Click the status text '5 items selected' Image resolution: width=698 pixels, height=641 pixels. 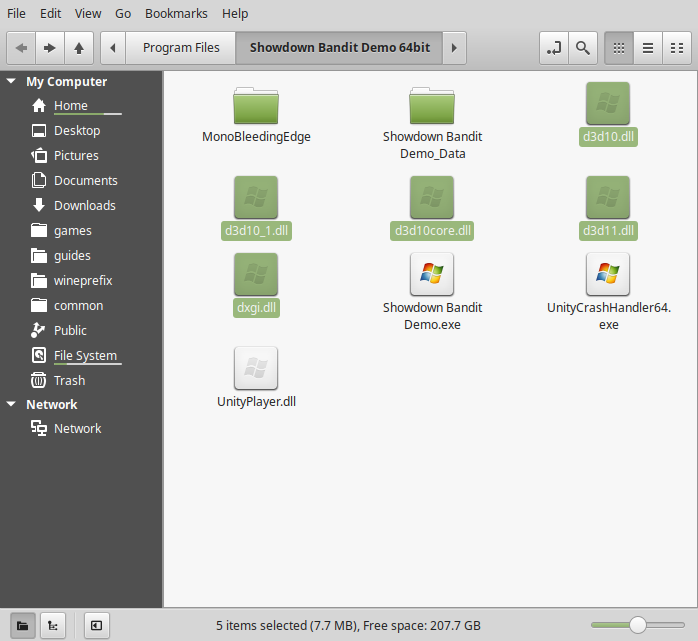pos(261,625)
